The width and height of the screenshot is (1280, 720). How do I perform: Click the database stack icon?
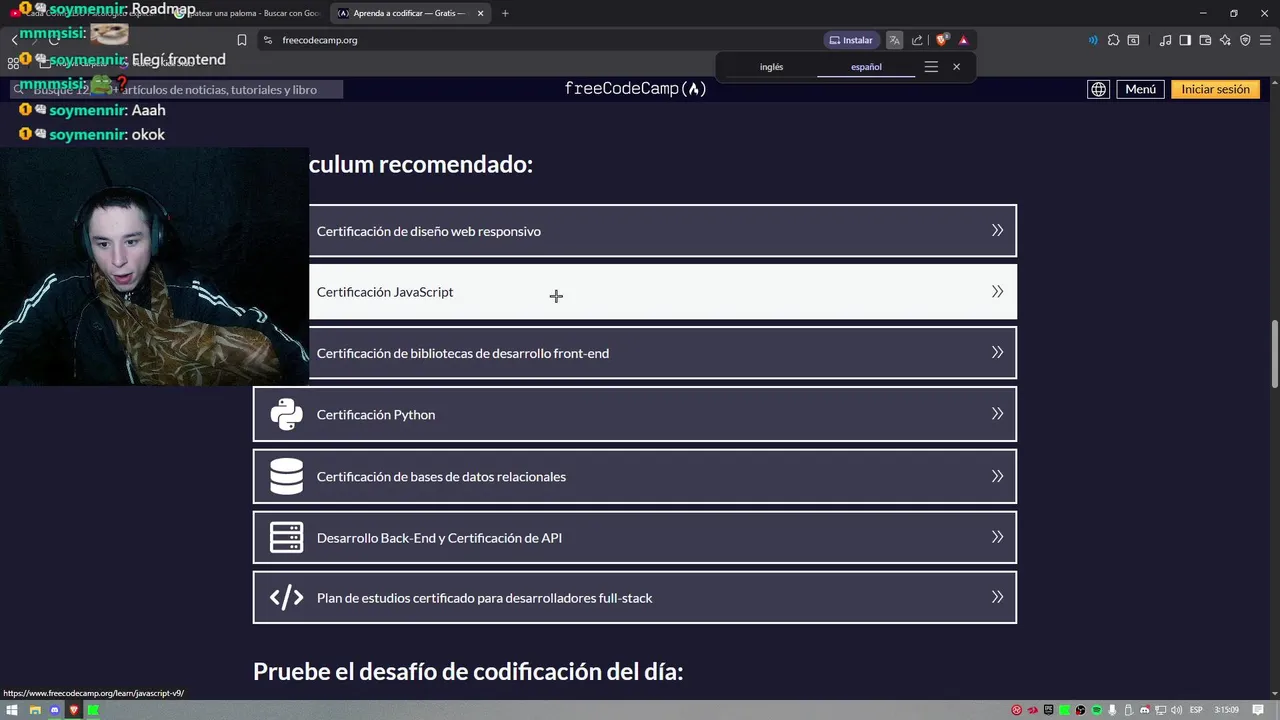tap(286, 476)
